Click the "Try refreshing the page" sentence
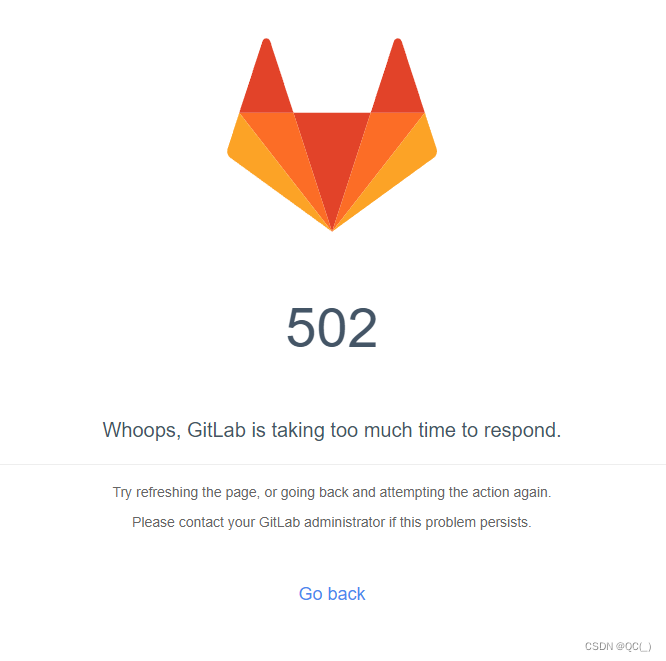The image size is (666, 661). coord(332,492)
